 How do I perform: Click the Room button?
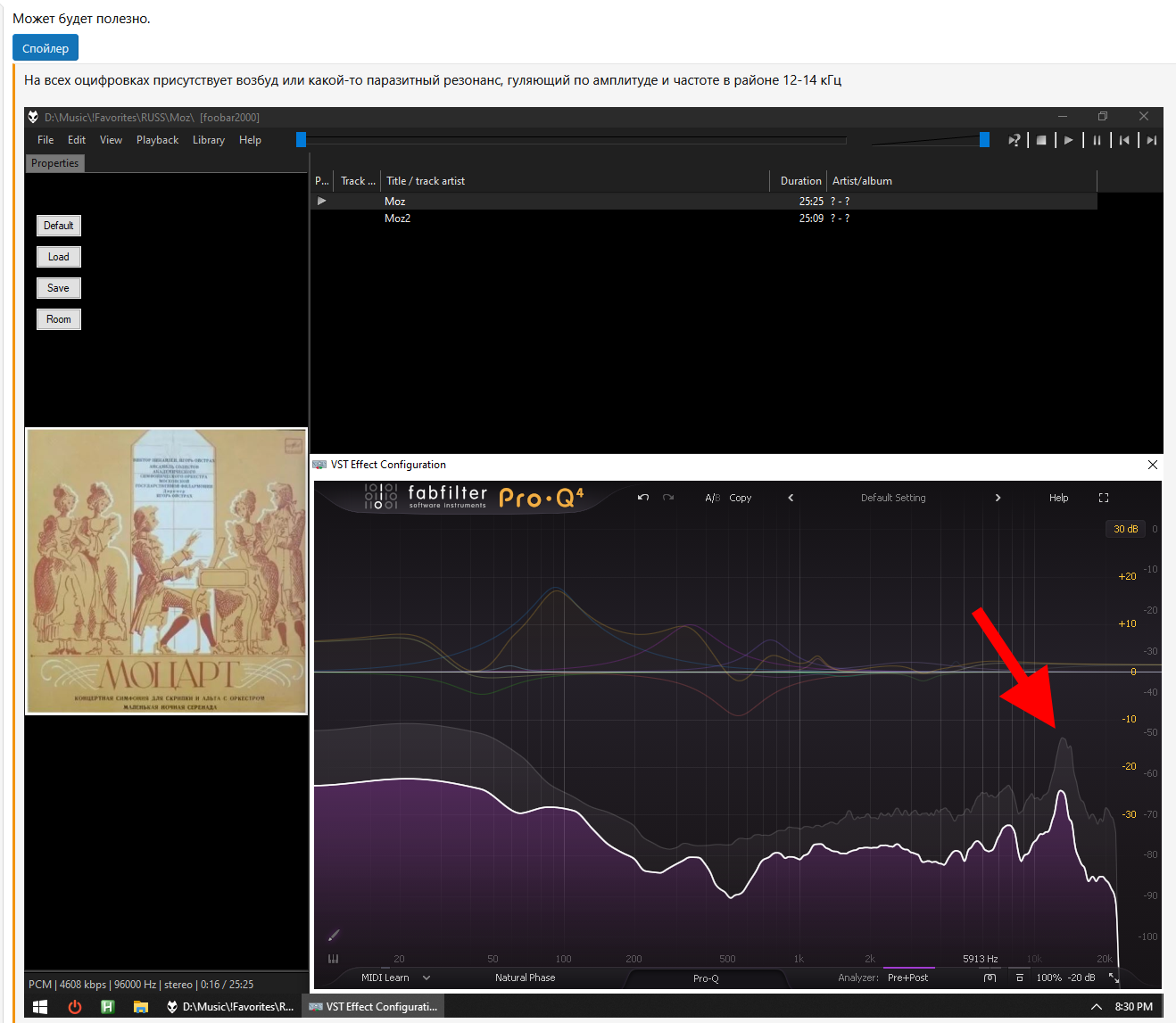tap(59, 319)
